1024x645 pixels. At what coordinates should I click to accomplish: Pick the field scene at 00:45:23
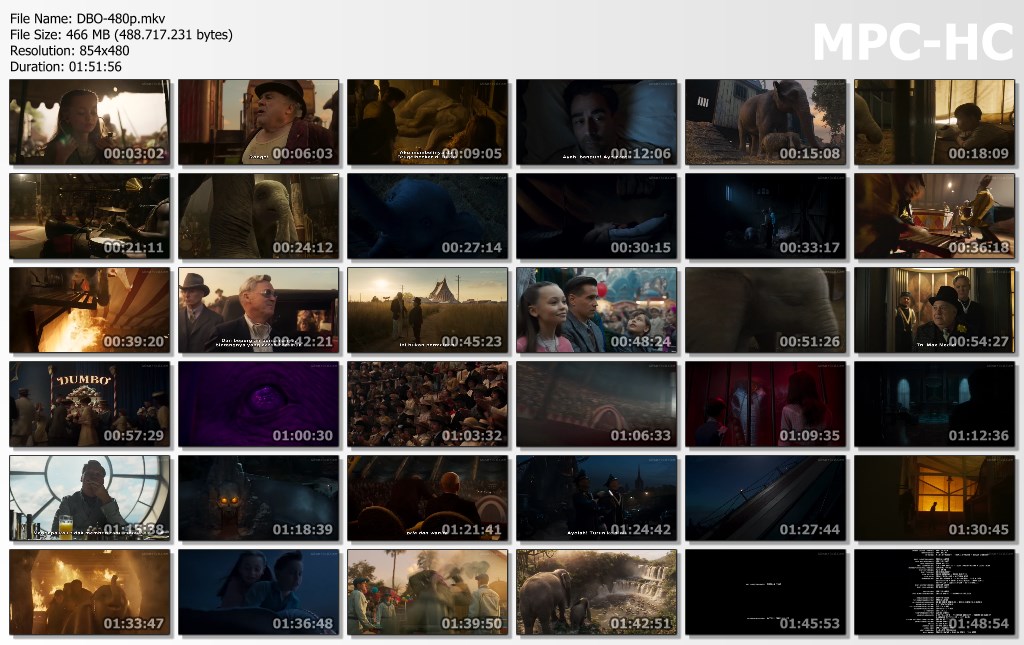(x=428, y=310)
